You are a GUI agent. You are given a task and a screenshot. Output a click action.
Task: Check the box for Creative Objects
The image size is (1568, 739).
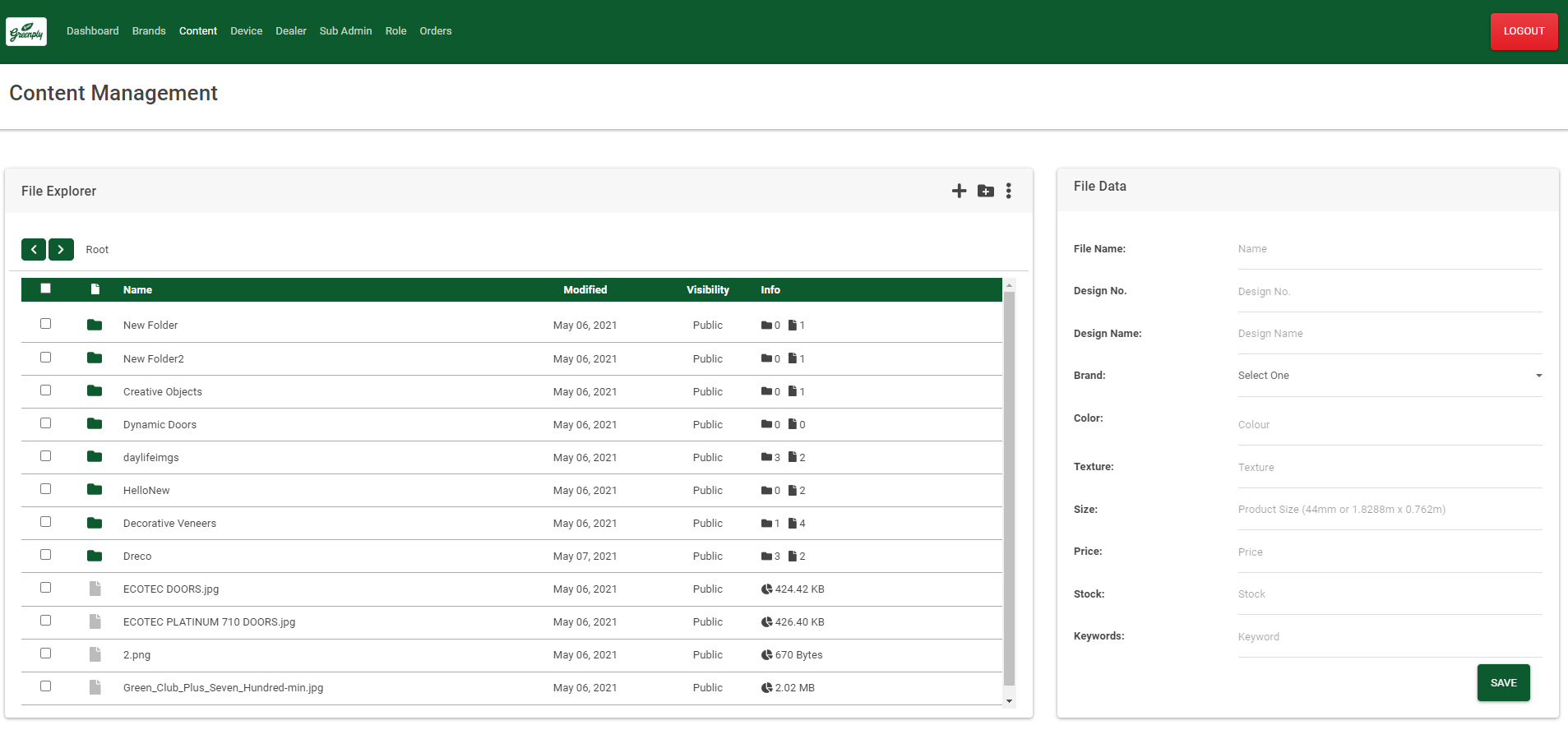(x=46, y=390)
